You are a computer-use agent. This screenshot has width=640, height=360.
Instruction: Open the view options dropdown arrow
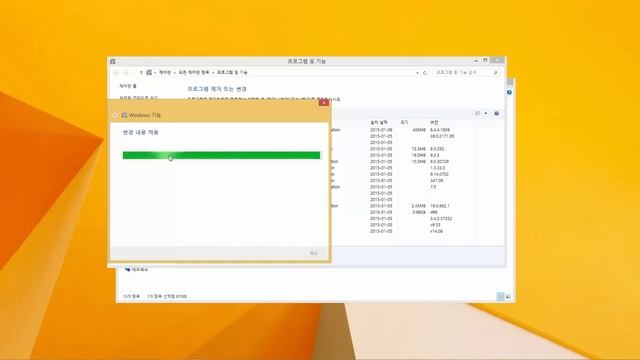485,113
